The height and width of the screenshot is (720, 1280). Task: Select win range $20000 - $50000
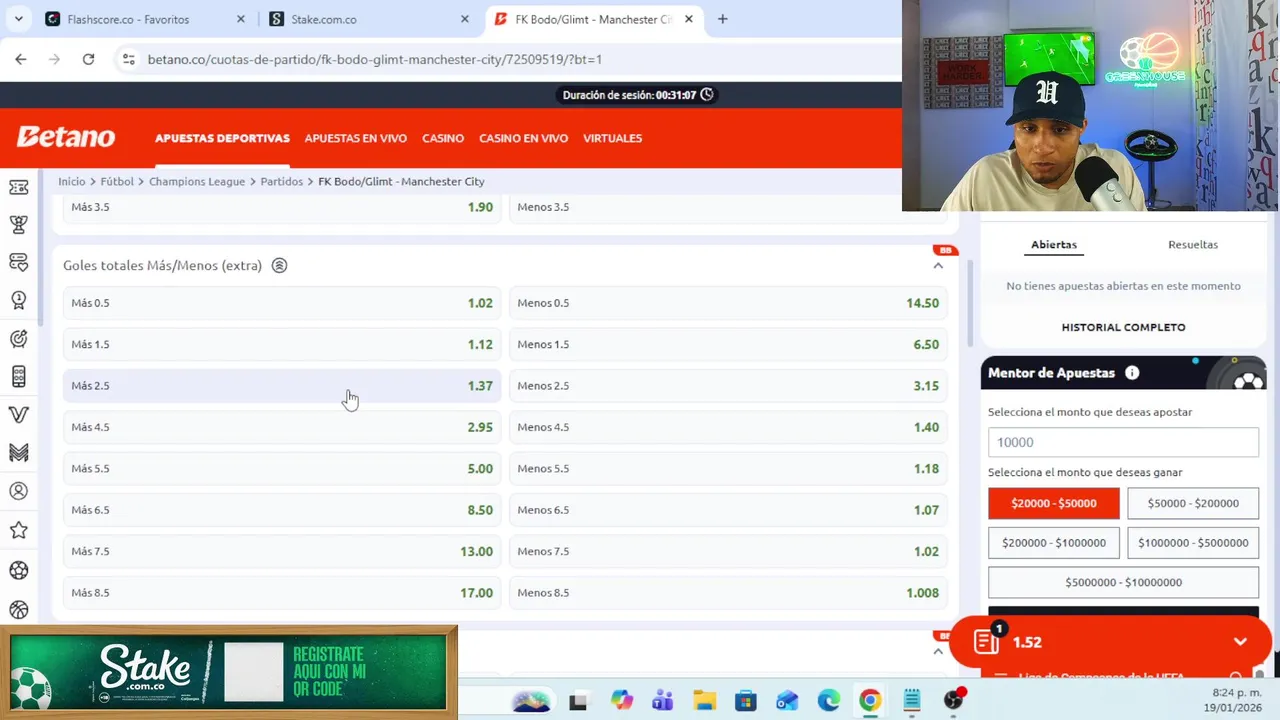pyautogui.click(x=1053, y=503)
